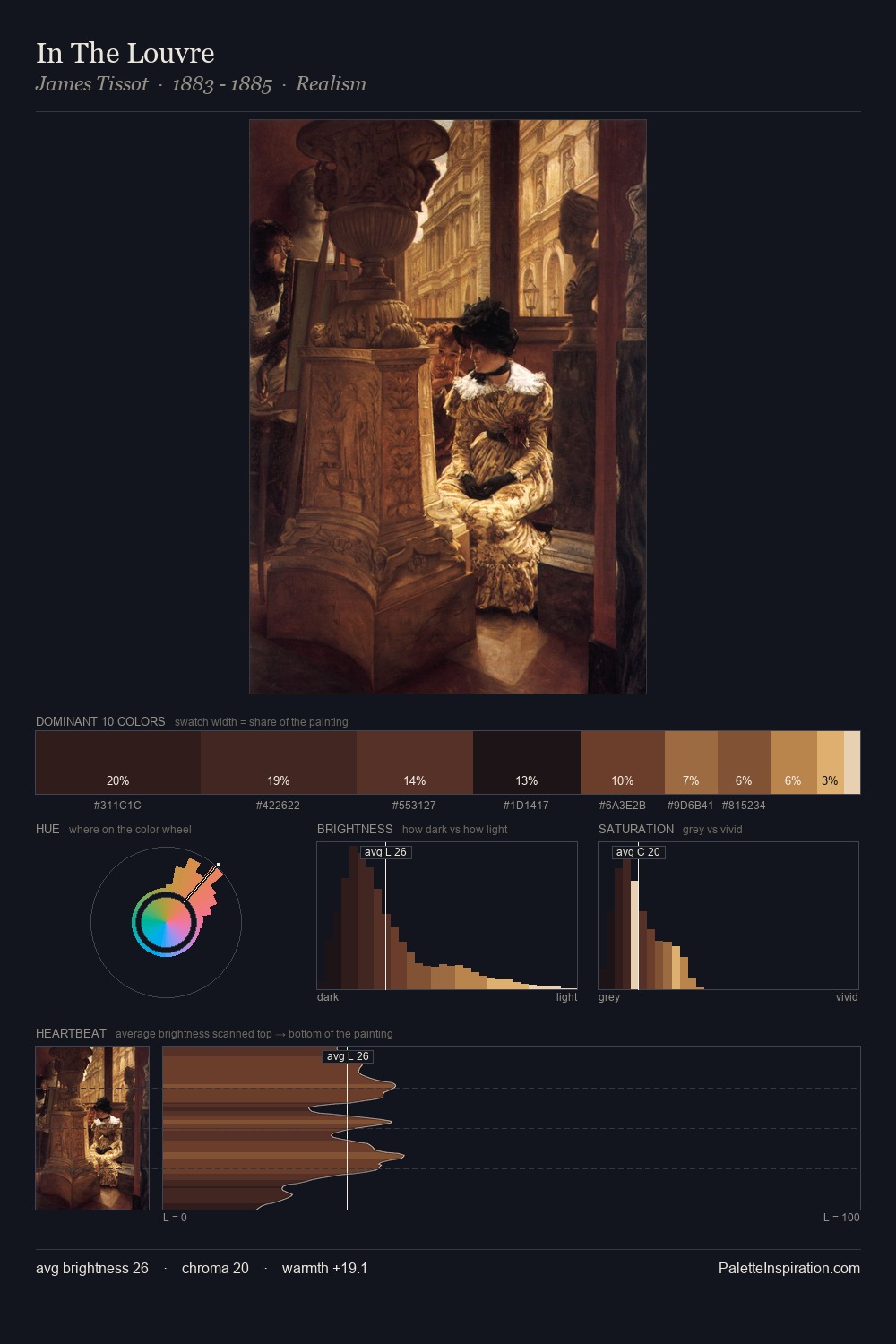Viewport: 896px width, 1344px height.
Task: Choose the 7% tan swatch
Action: [x=691, y=762]
